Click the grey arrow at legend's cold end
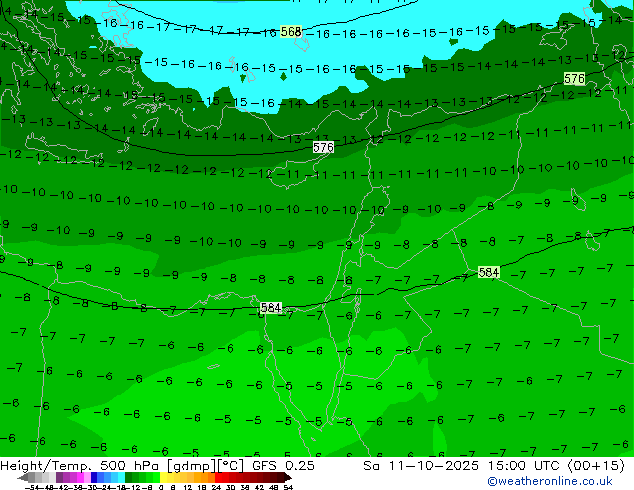The width and height of the screenshot is (634, 490). 23,477
